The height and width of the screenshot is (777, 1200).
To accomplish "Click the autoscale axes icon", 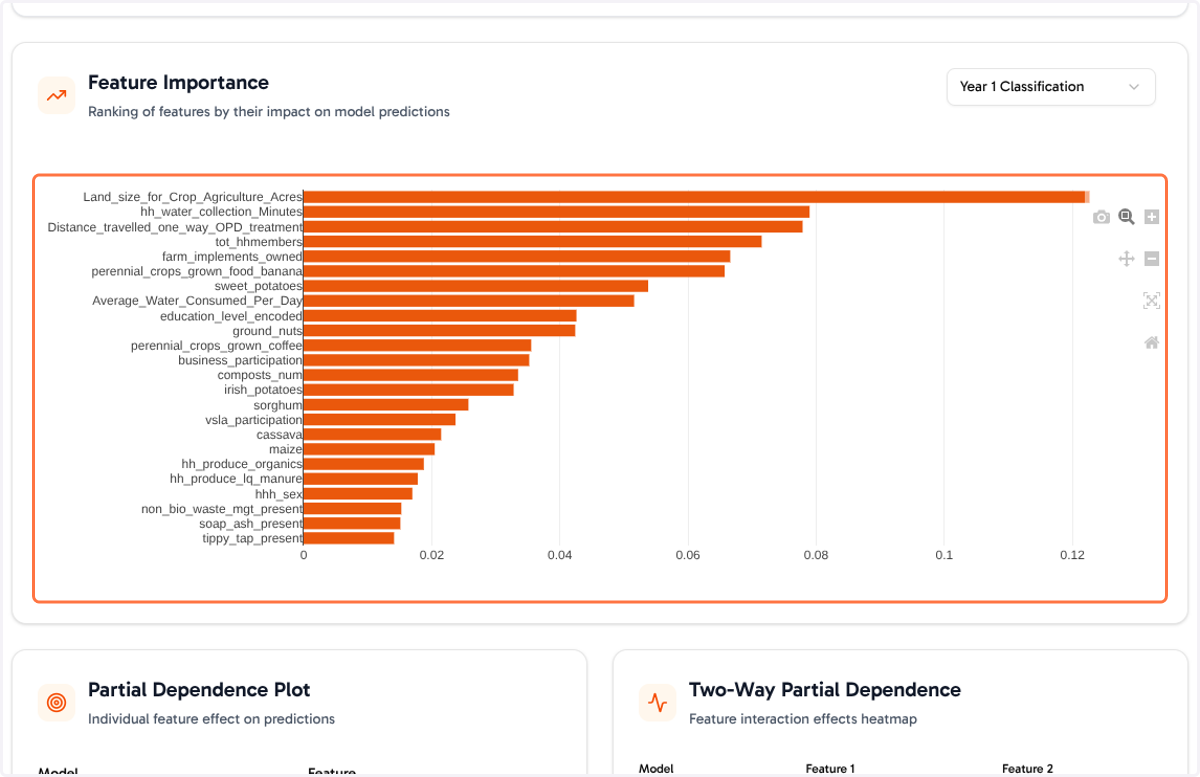I will [x=1151, y=301].
